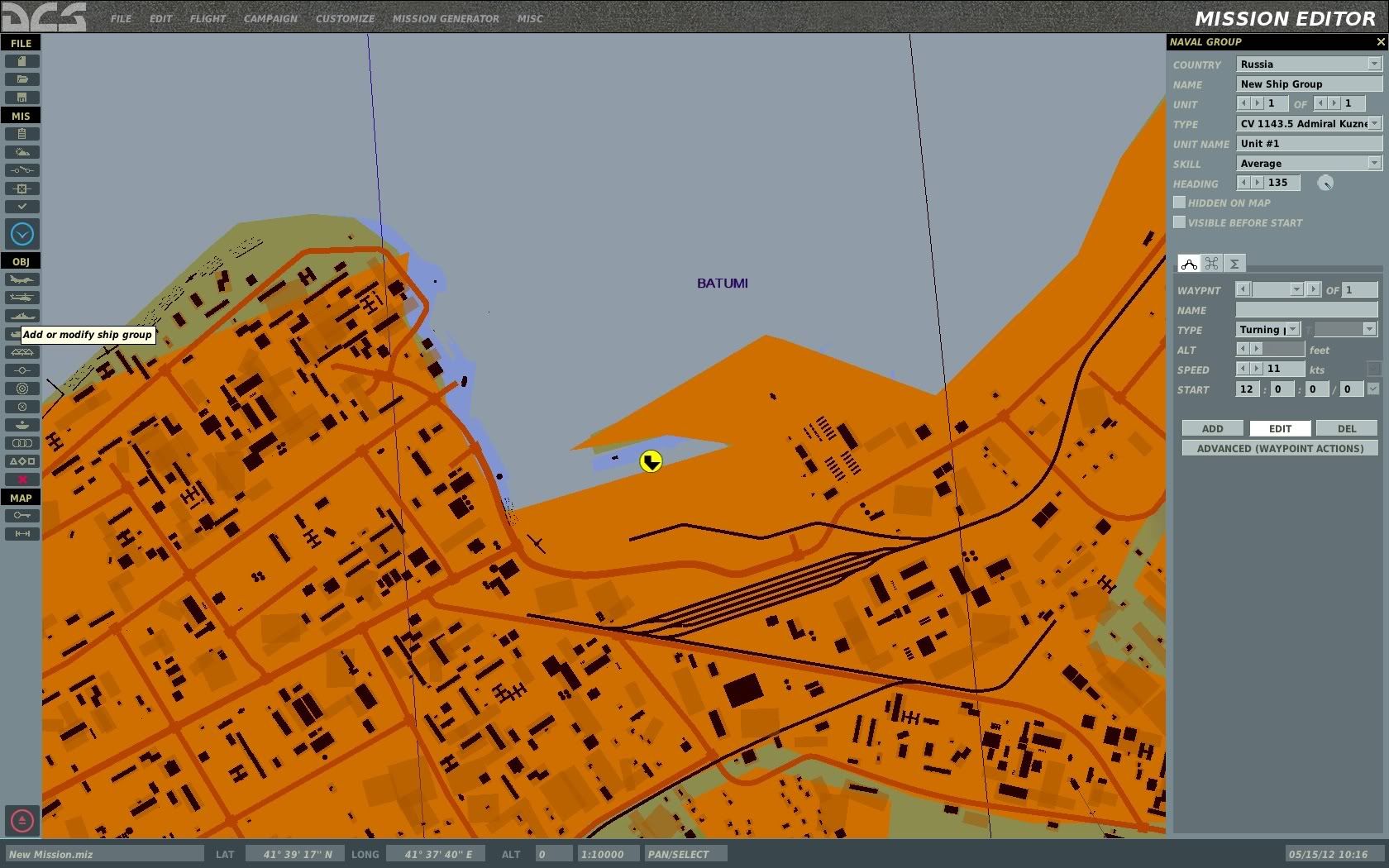
Task: Switch to the summary sigma tab
Action: click(1234, 264)
